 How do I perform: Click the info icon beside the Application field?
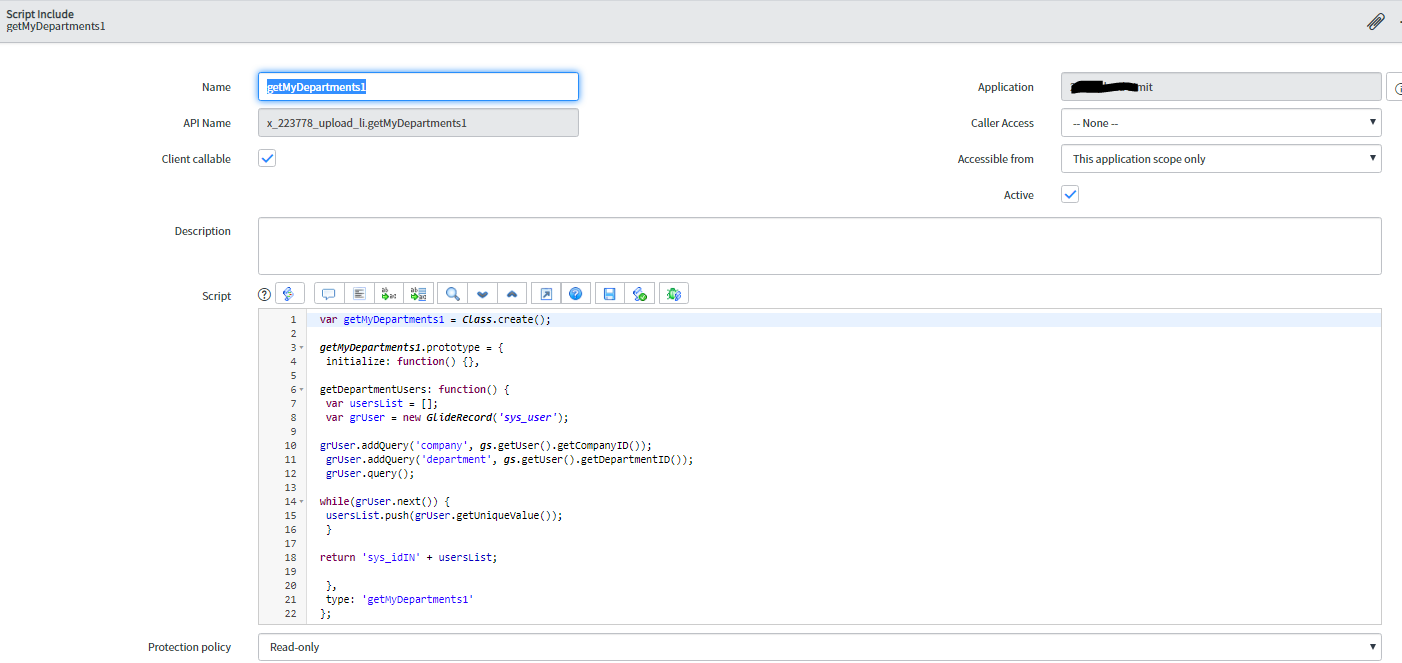pyautogui.click(x=1397, y=87)
